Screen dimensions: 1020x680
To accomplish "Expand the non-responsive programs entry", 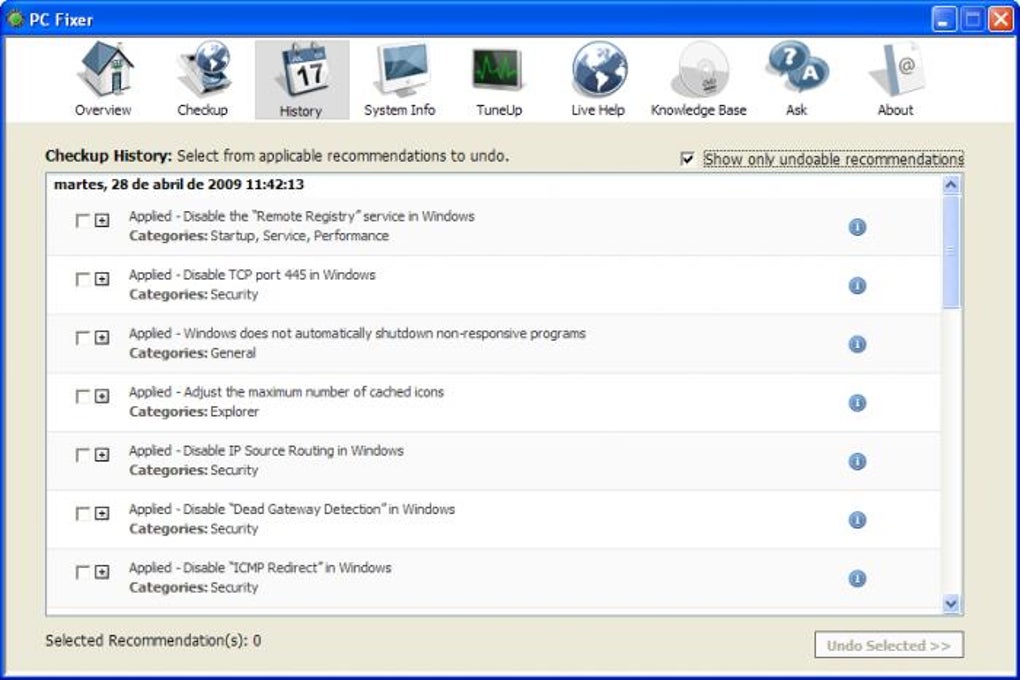I will click(x=102, y=338).
